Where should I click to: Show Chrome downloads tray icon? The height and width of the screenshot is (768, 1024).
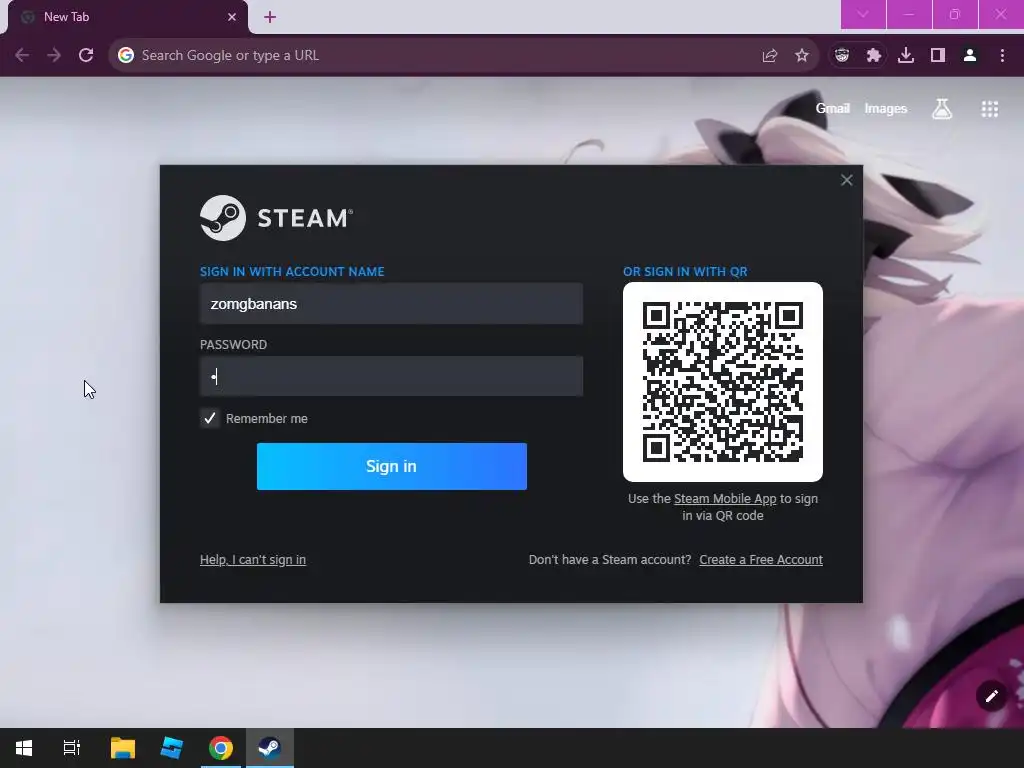pyautogui.click(x=906, y=56)
